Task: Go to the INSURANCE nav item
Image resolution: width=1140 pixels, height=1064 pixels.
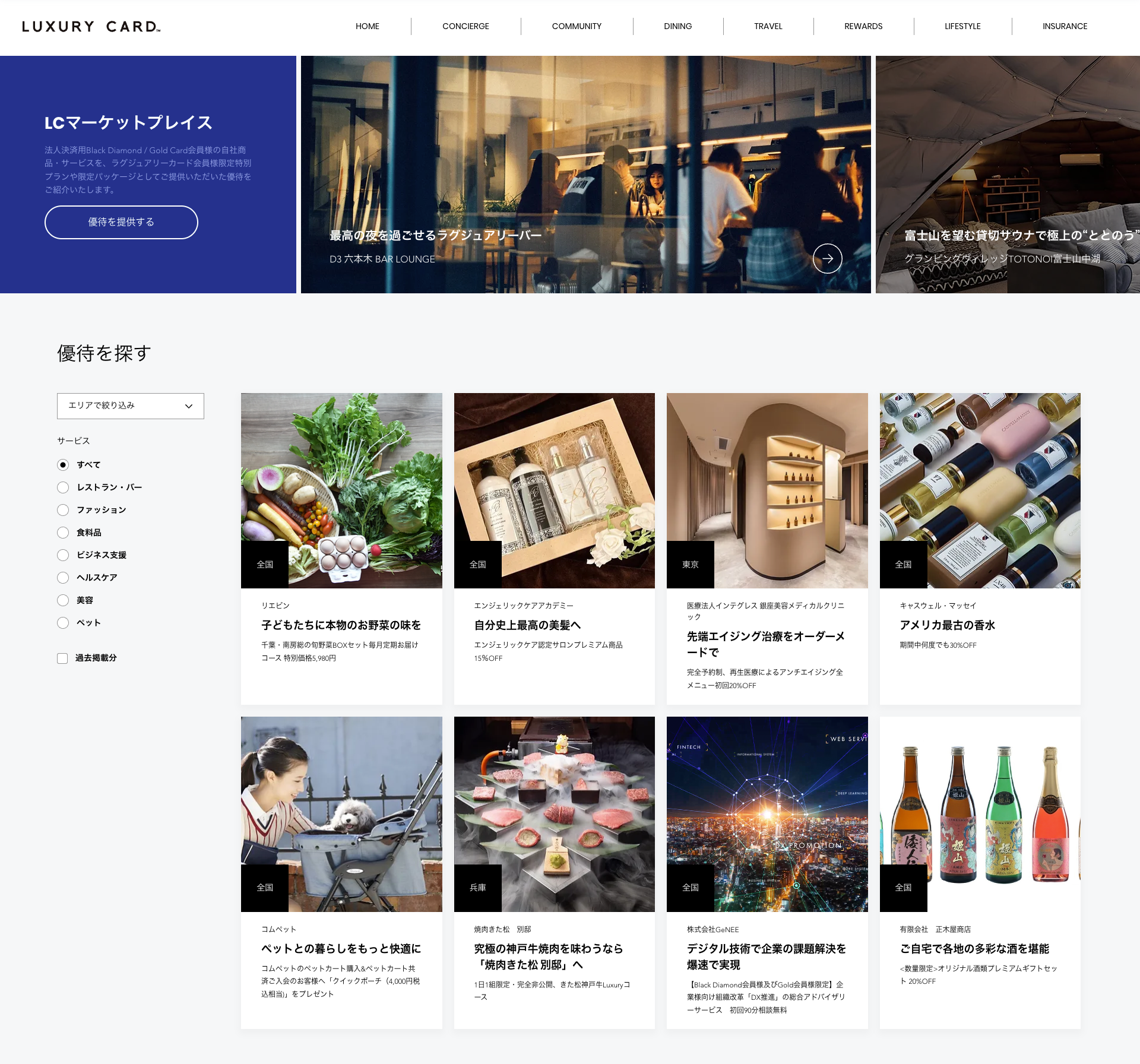Action: pyautogui.click(x=1065, y=27)
